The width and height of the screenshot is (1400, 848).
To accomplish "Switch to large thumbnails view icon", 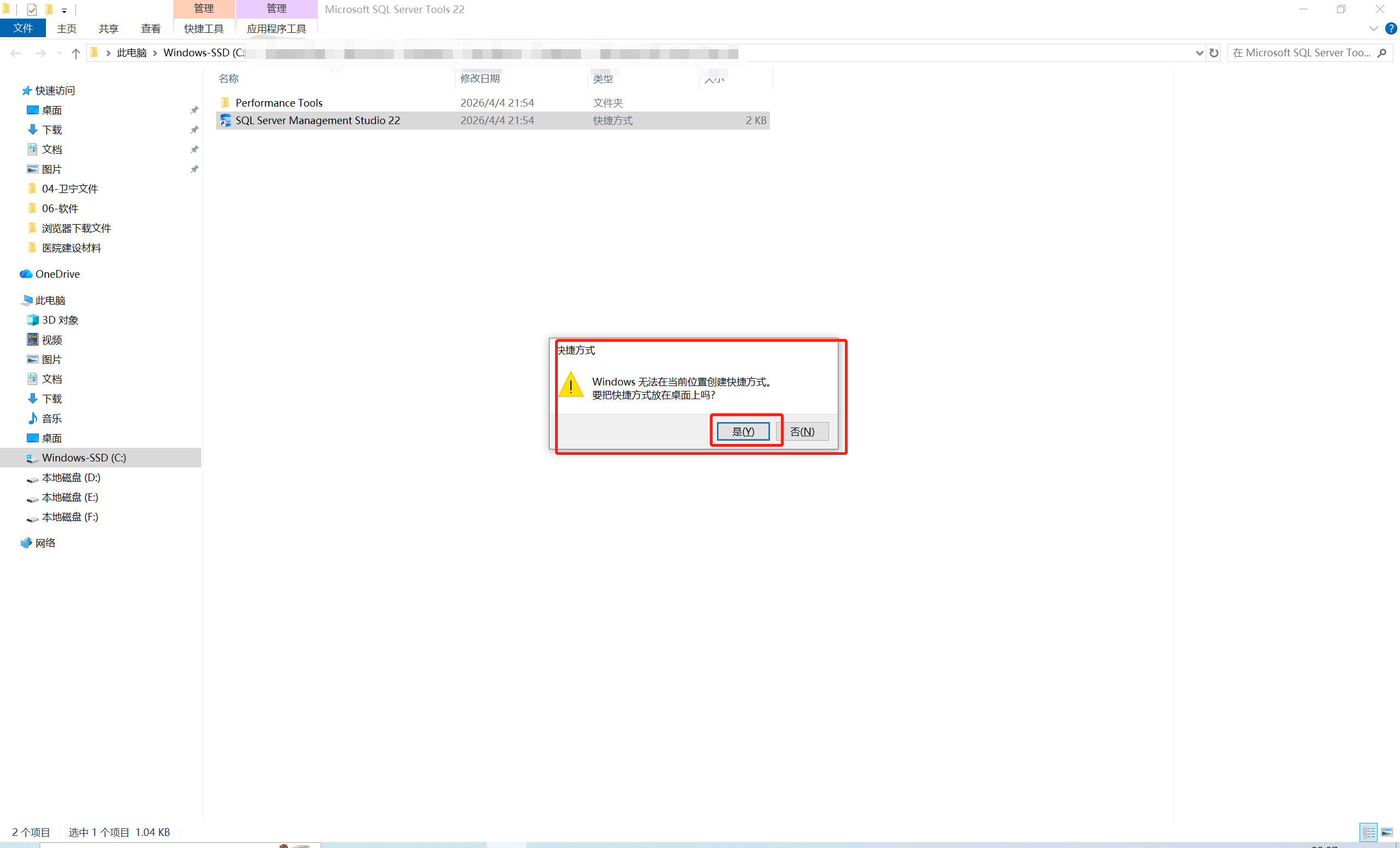I will click(1386, 832).
